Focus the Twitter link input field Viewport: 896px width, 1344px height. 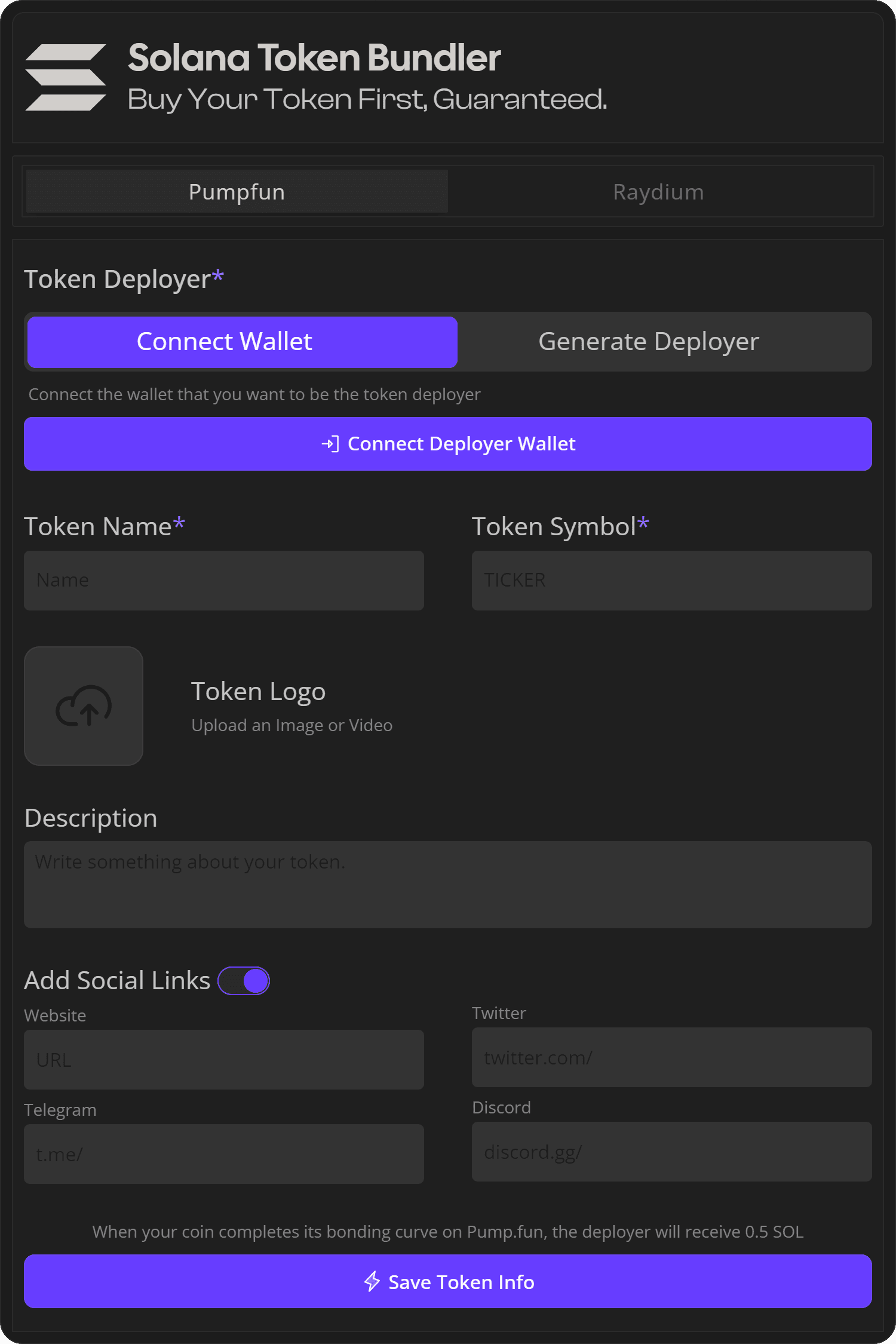coord(672,1057)
